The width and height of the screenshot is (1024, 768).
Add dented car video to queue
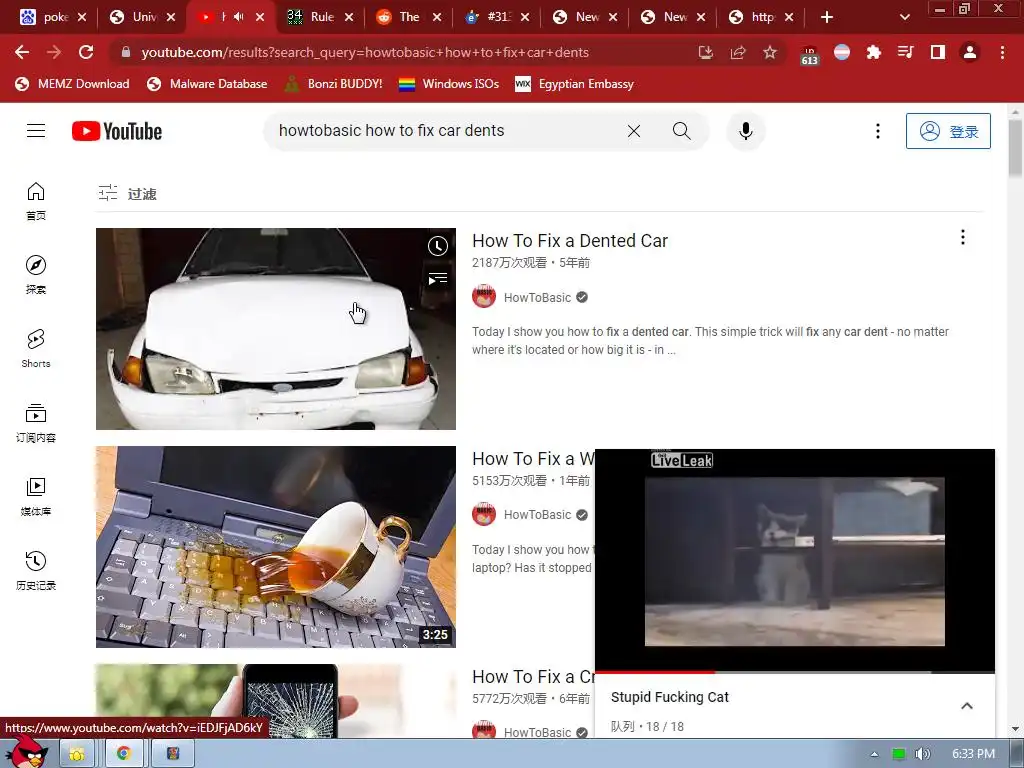438,279
